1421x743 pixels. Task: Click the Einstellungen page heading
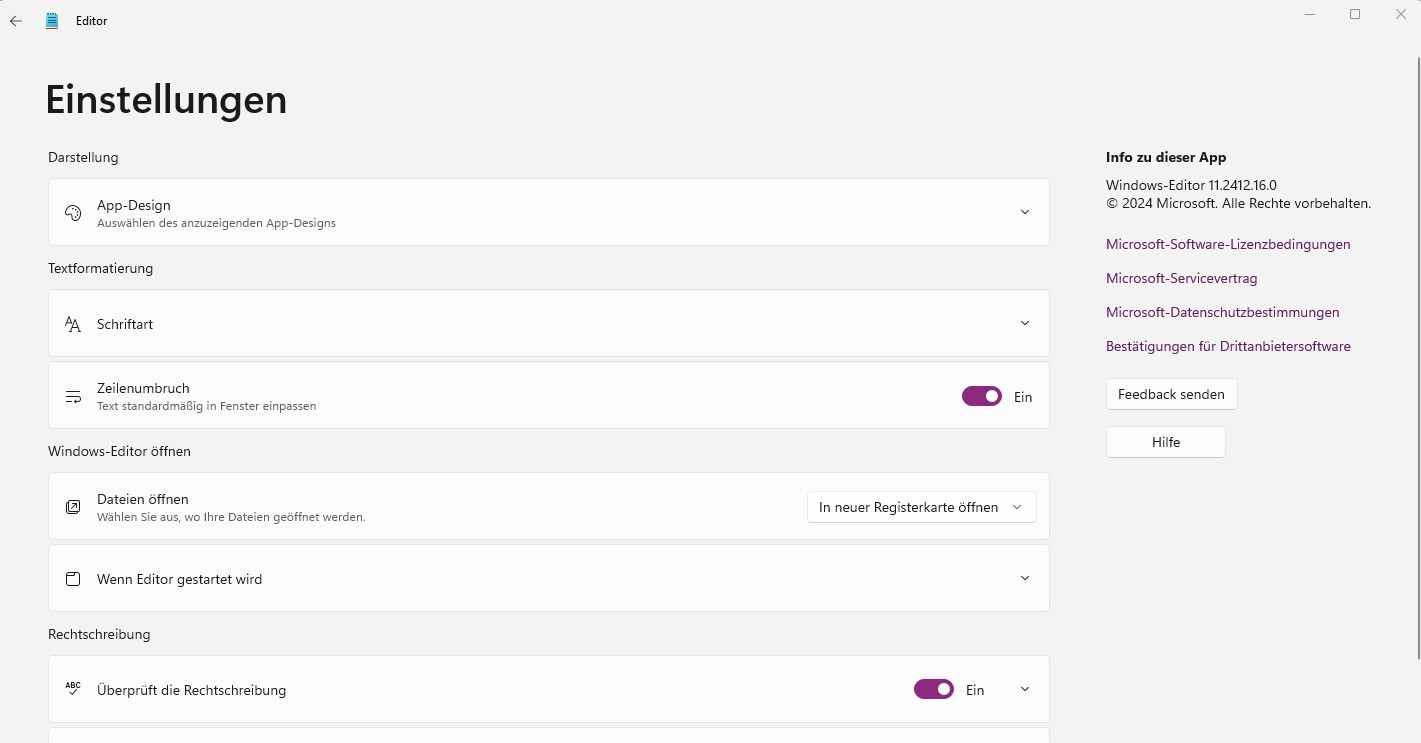166,100
